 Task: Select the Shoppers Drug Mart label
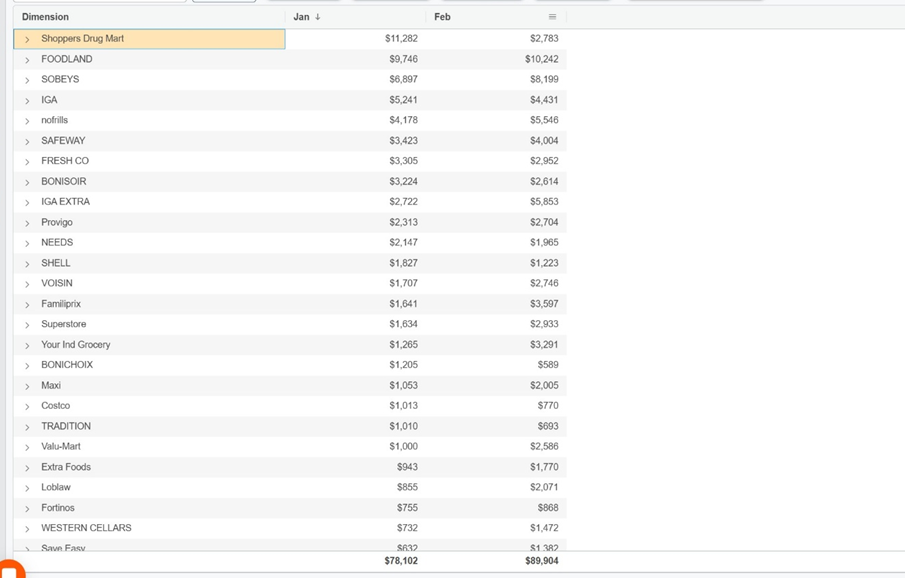[83, 38]
